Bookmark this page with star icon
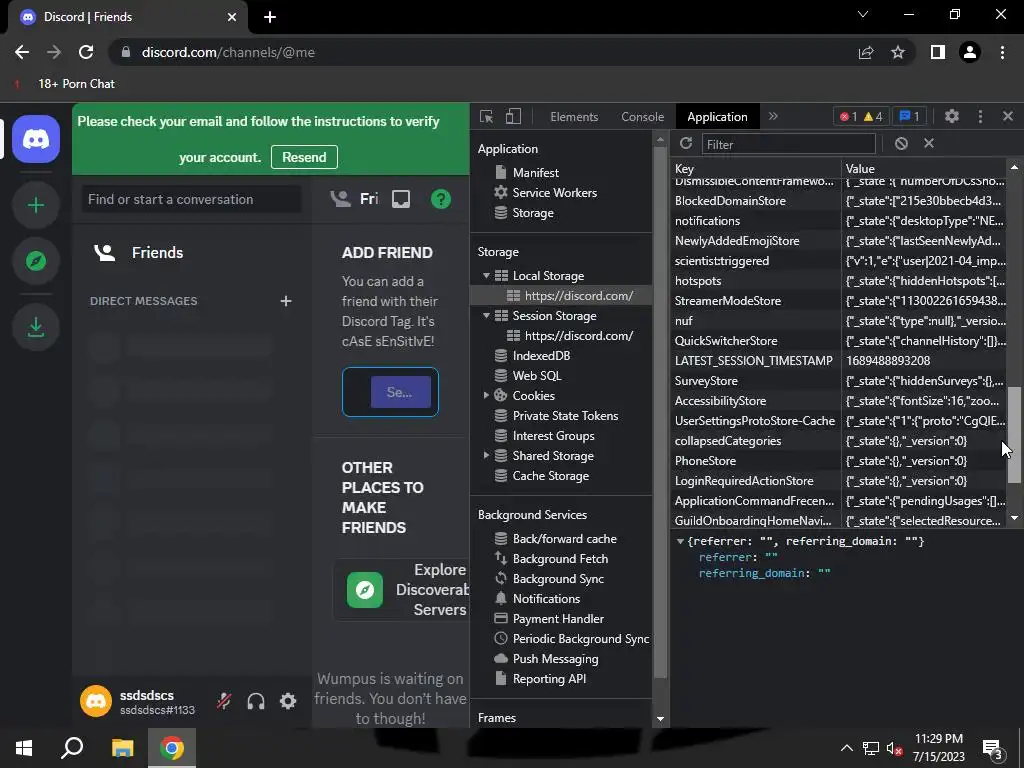 [898, 52]
